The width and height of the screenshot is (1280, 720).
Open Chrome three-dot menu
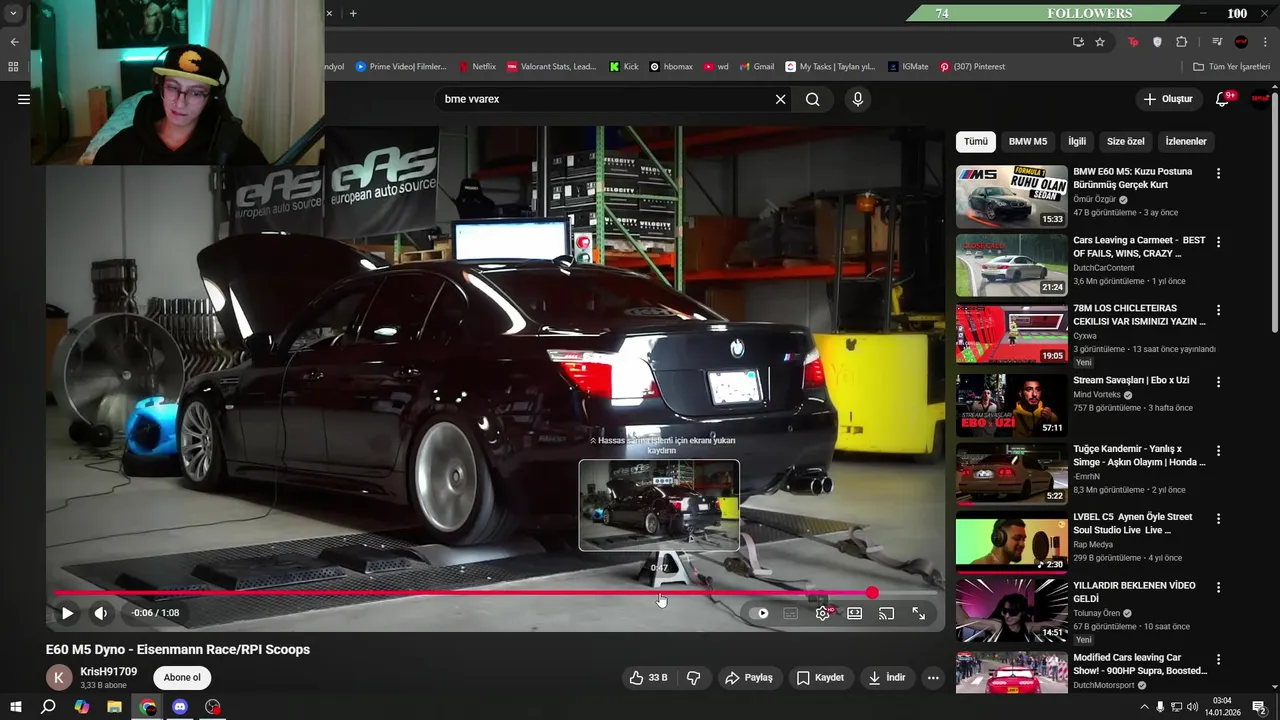(1265, 42)
